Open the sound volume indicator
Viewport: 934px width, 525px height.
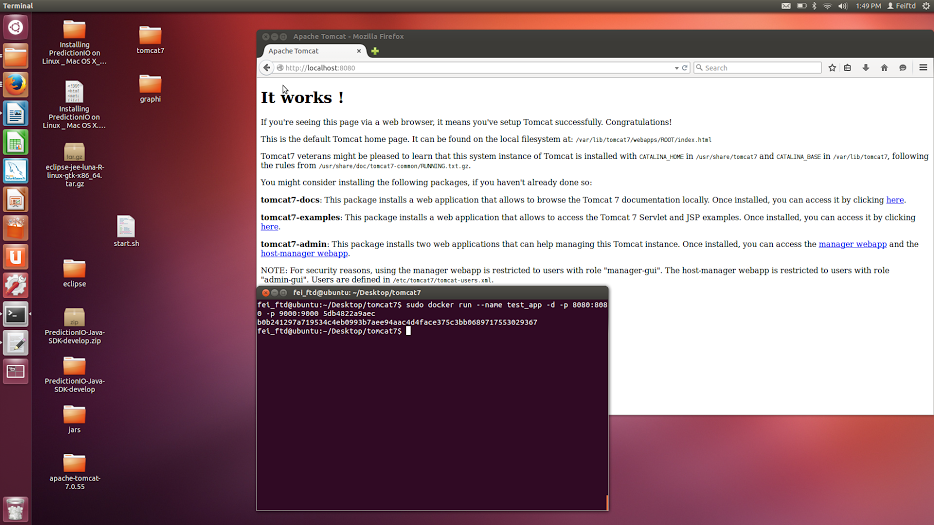843,6
